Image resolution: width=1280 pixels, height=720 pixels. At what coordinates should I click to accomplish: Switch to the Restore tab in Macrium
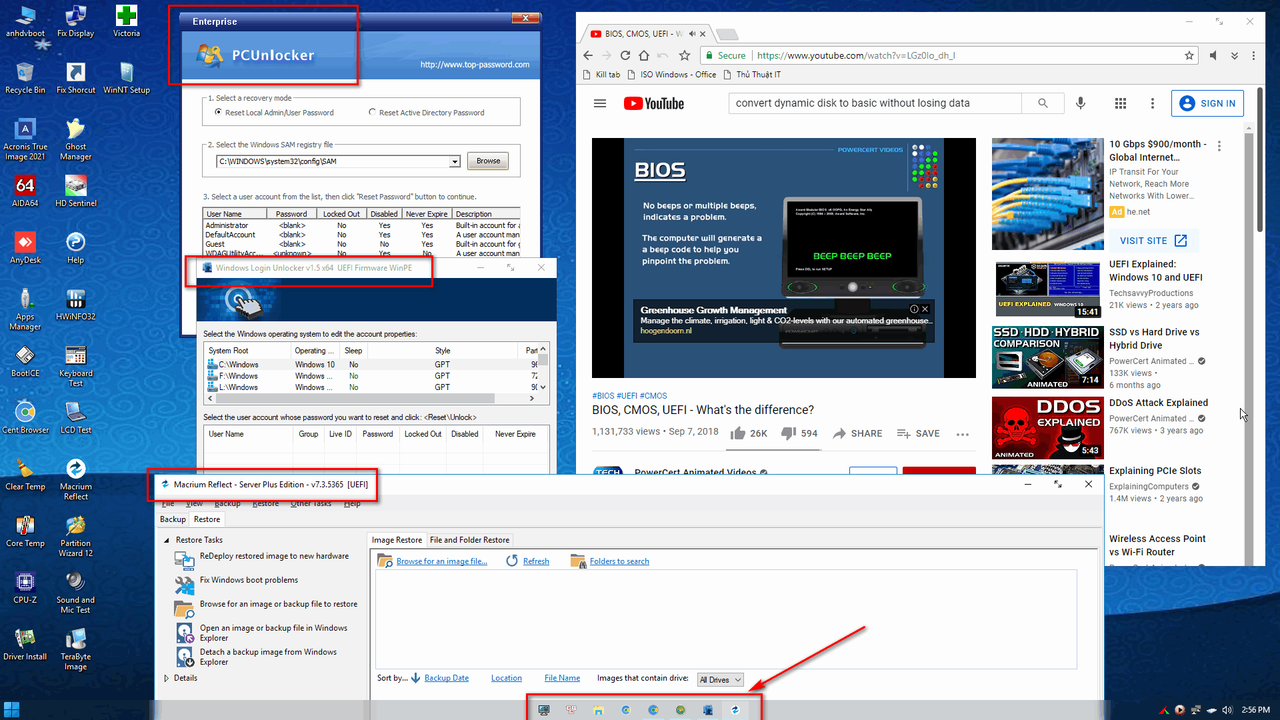pos(207,519)
